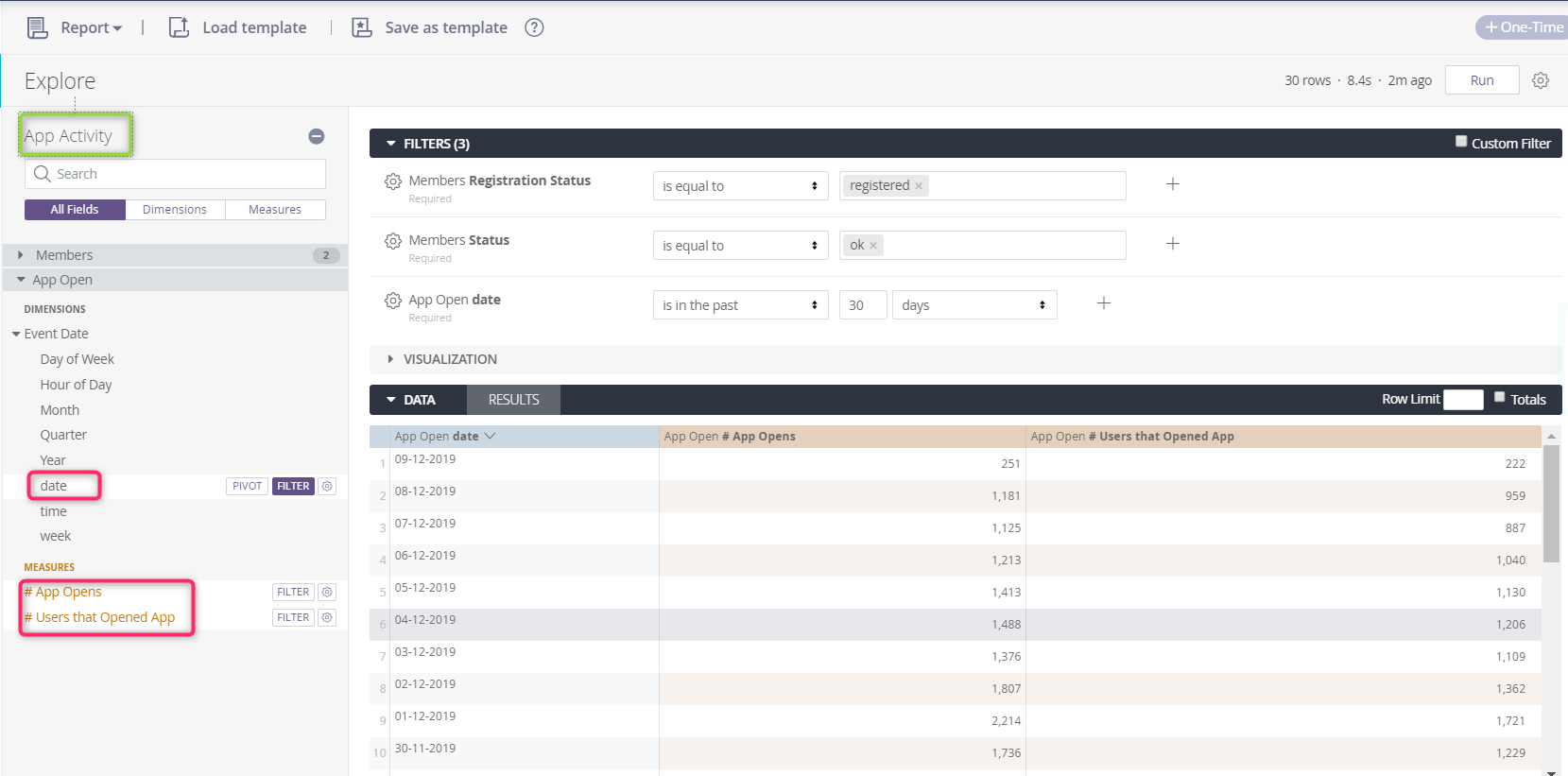Click the + One-Time button
Image resolution: width=1568 pixels, height=776 pixels.
pos(1524,27)
